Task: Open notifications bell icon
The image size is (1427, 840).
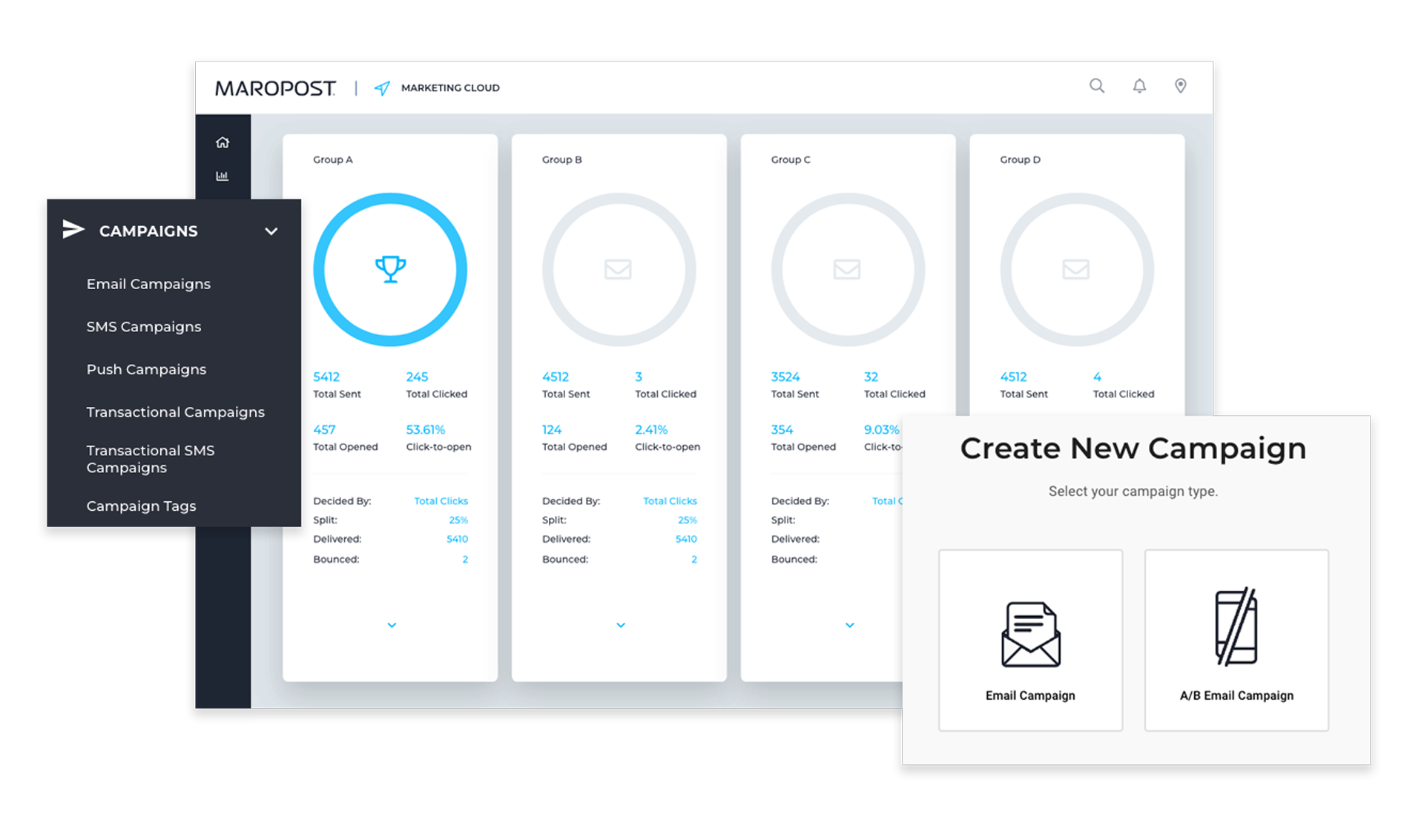Action: tap(1139, 86)
